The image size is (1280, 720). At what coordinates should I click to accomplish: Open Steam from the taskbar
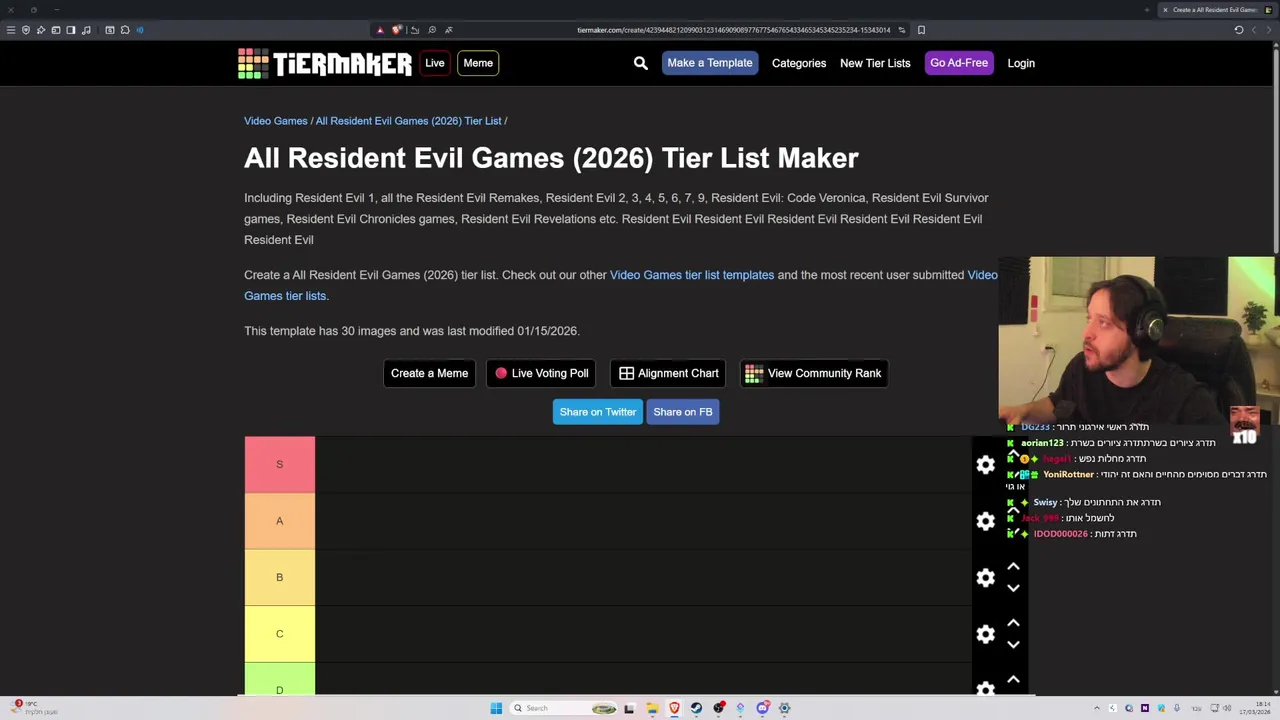coord(696,708)
